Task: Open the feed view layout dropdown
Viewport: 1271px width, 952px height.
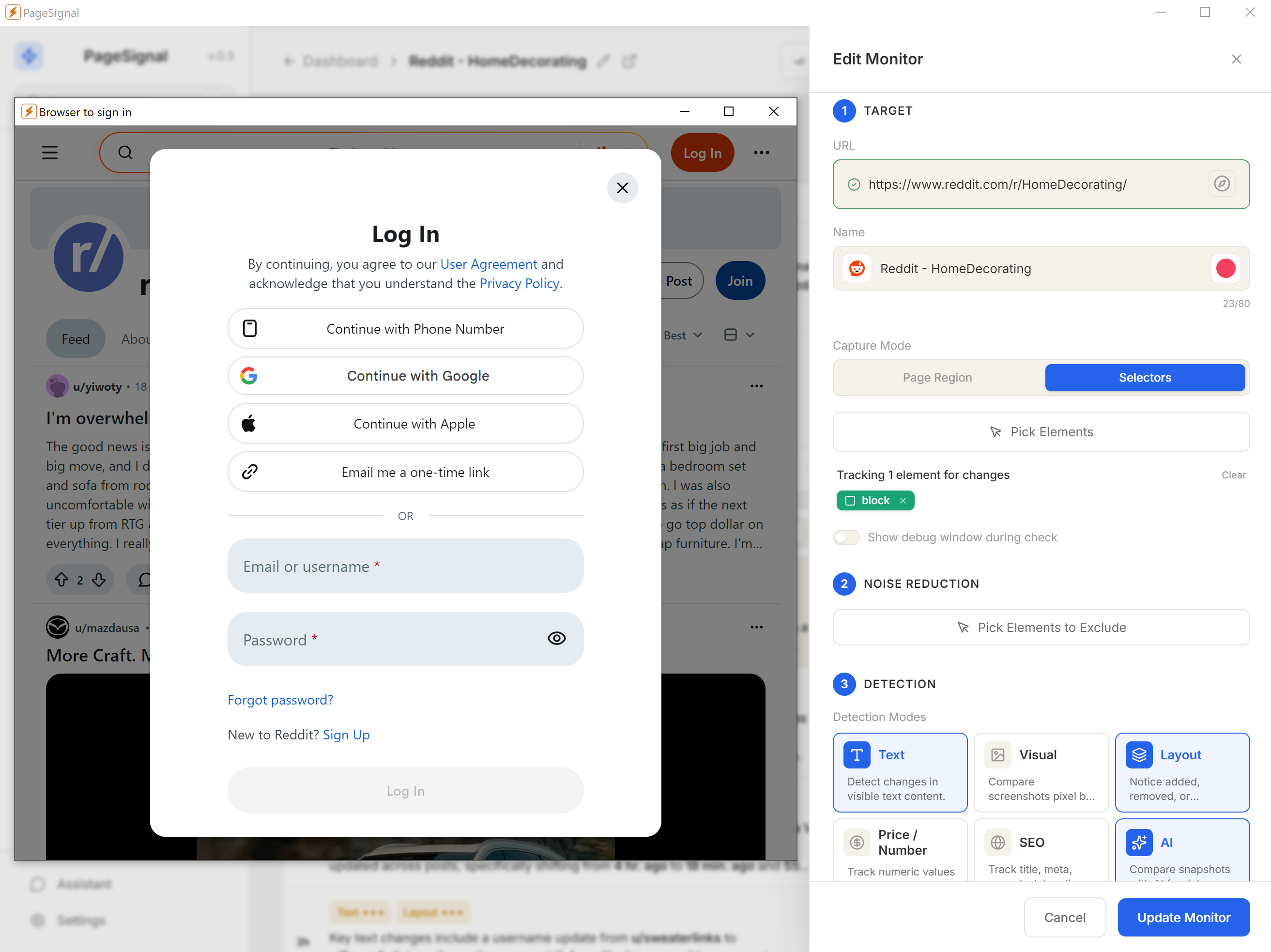Action: (x=739, y=335)
